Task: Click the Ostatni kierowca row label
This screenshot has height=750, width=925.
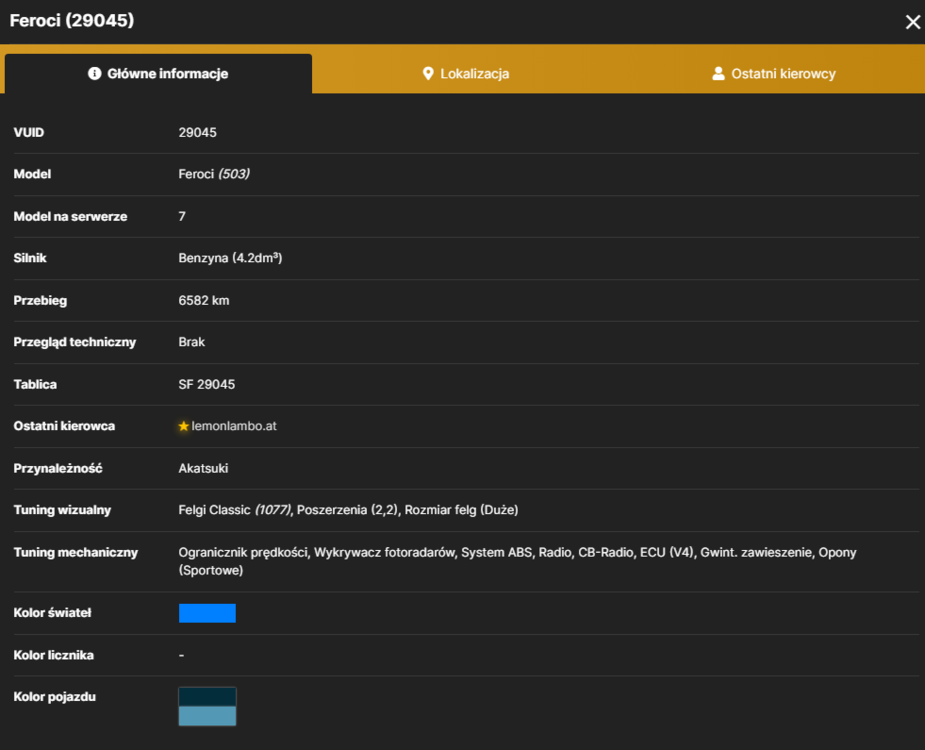Action: [64, 426]
